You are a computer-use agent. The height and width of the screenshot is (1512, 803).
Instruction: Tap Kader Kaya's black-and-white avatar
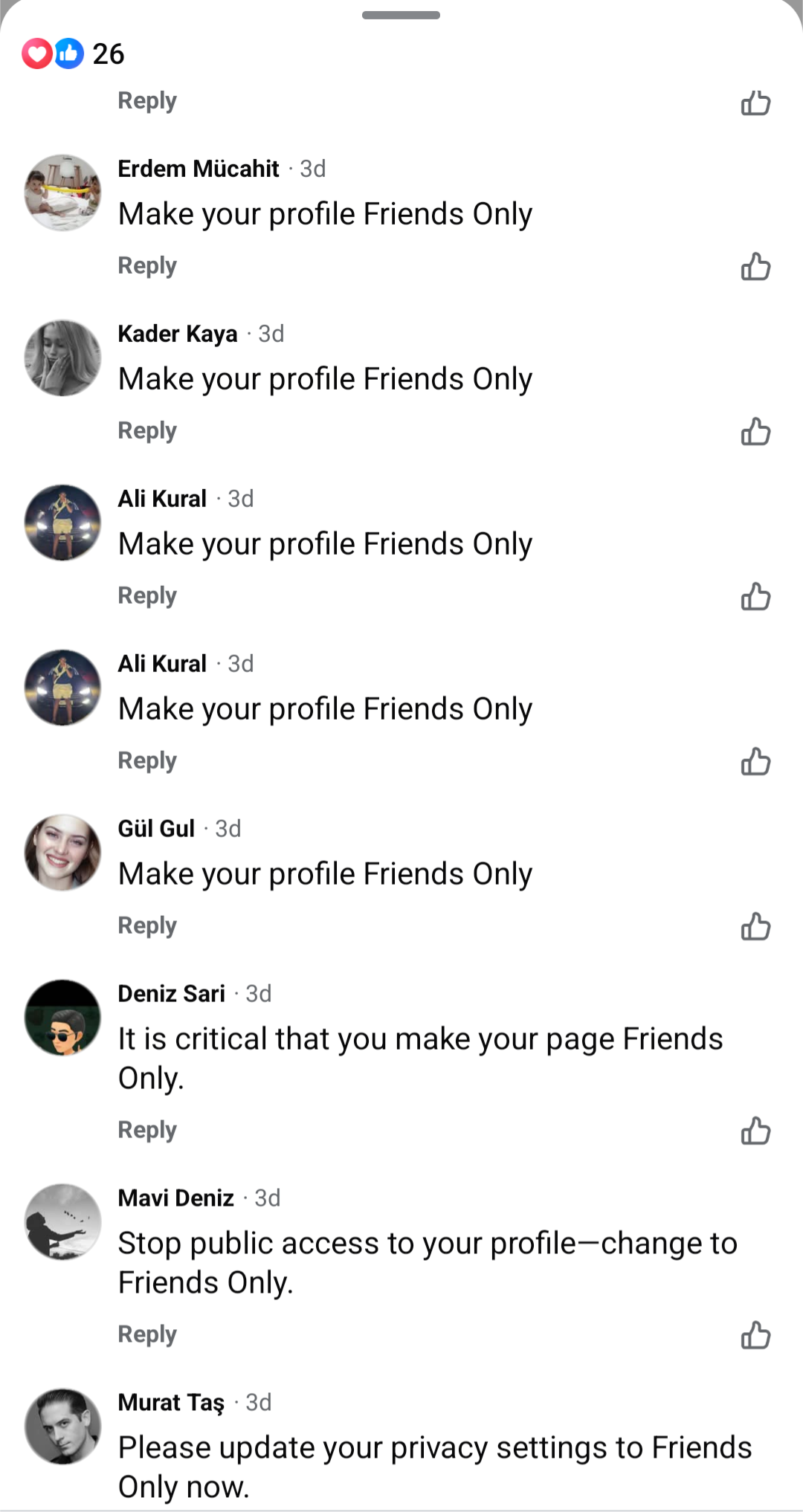point(62,358)
